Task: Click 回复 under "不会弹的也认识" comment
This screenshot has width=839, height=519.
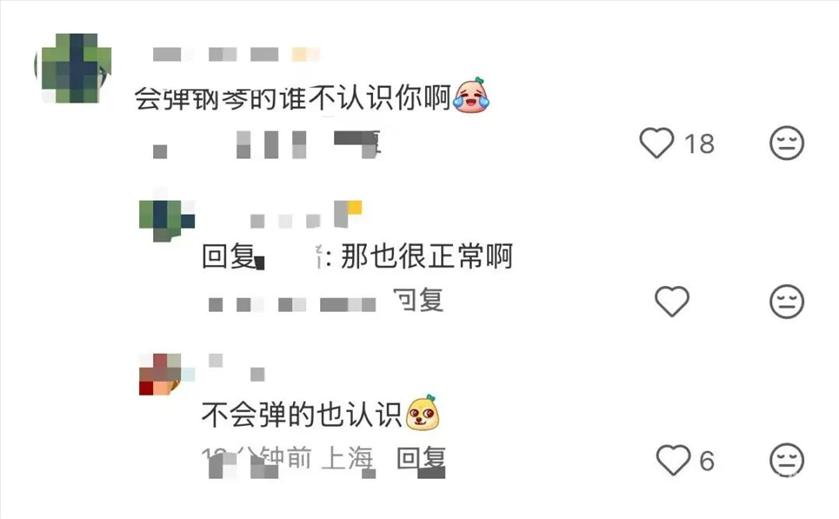Action: (421, 459)
